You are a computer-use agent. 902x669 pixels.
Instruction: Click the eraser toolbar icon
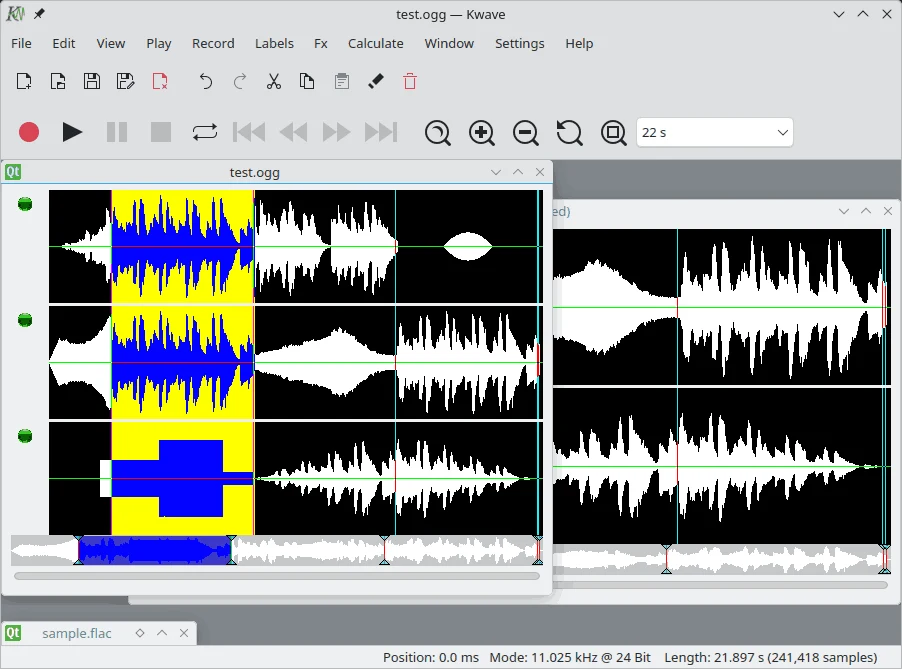[376, 81]
